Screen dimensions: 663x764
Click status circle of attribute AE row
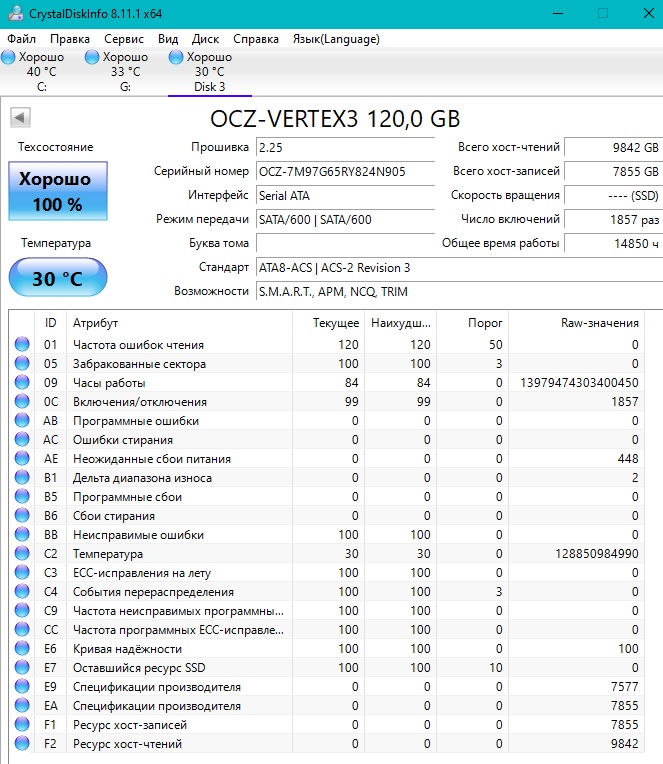tap(22, 458)
